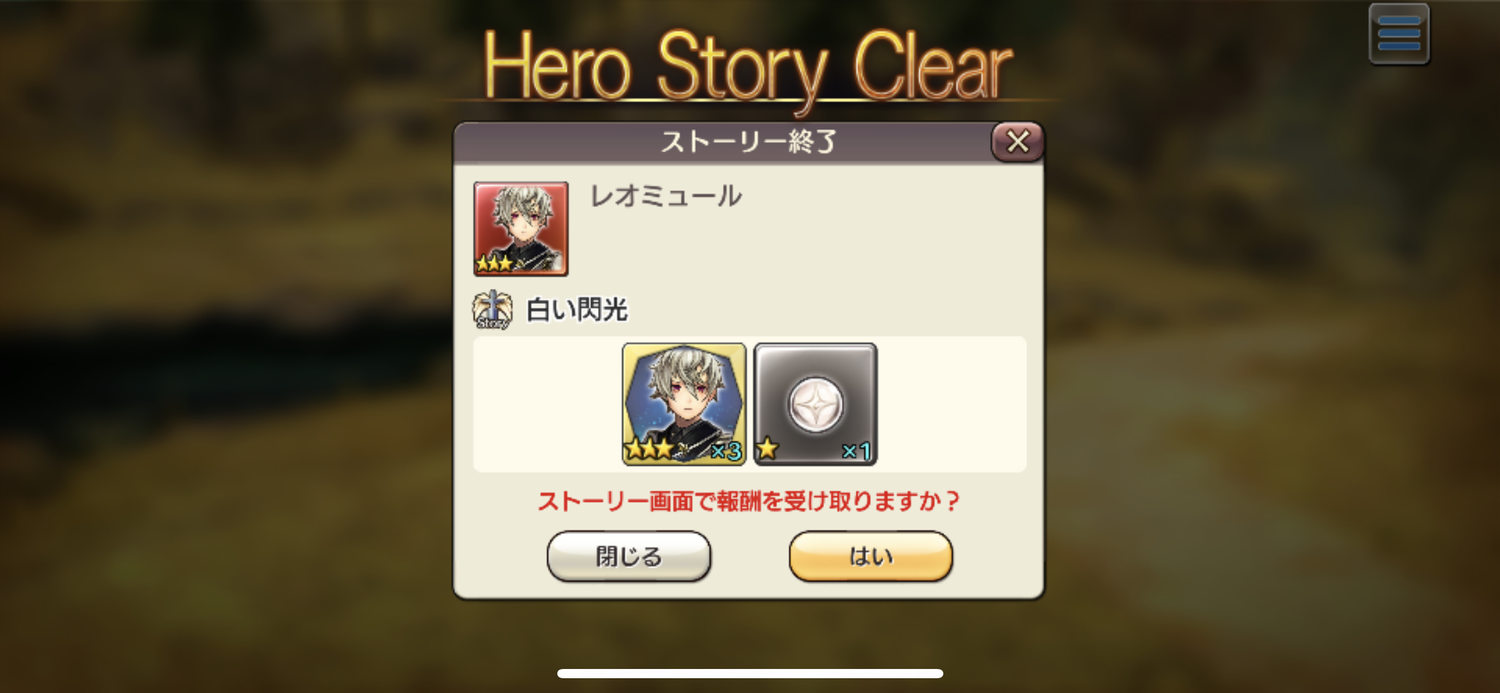The width and height of the screenshot is (1500, 693).
Task: Tap the ×3 quantity on hero crystal
Action: coord(726,451)
